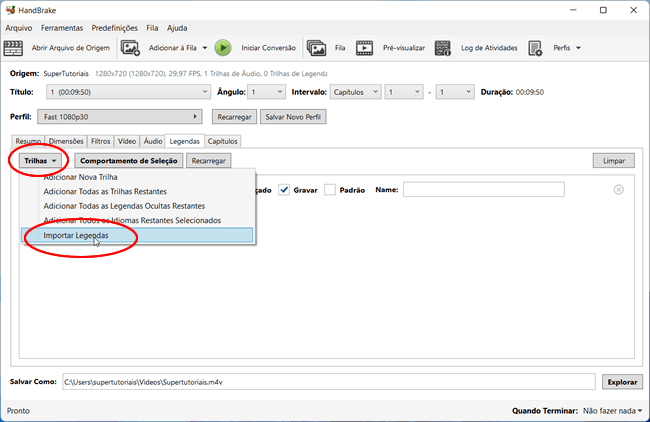Click the Adicionar à Fila image icon
650x422 pixels.
pyautogui.click(x=130, y=47)
